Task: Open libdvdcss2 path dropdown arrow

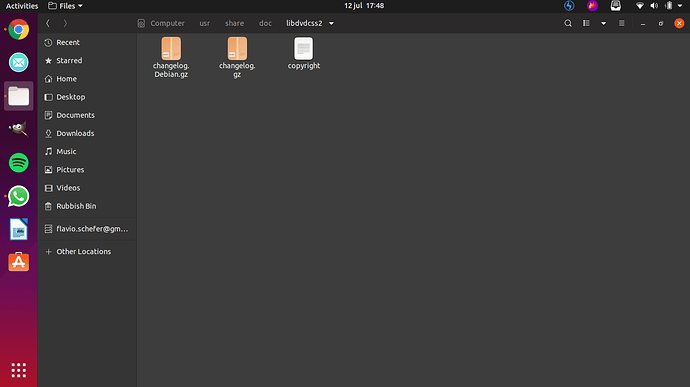Action: (x=331, y=23)
